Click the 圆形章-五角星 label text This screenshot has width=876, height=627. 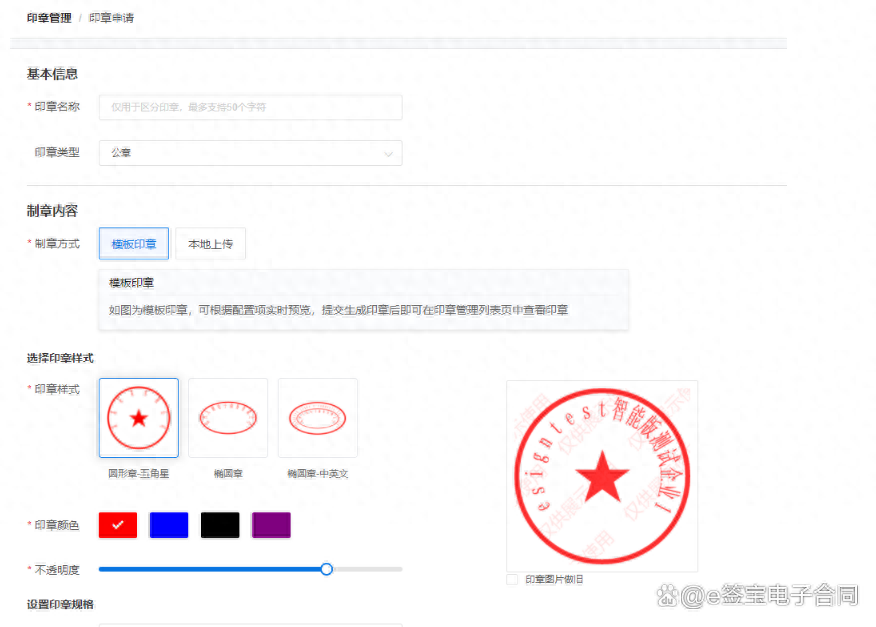[x=139, y=473]
